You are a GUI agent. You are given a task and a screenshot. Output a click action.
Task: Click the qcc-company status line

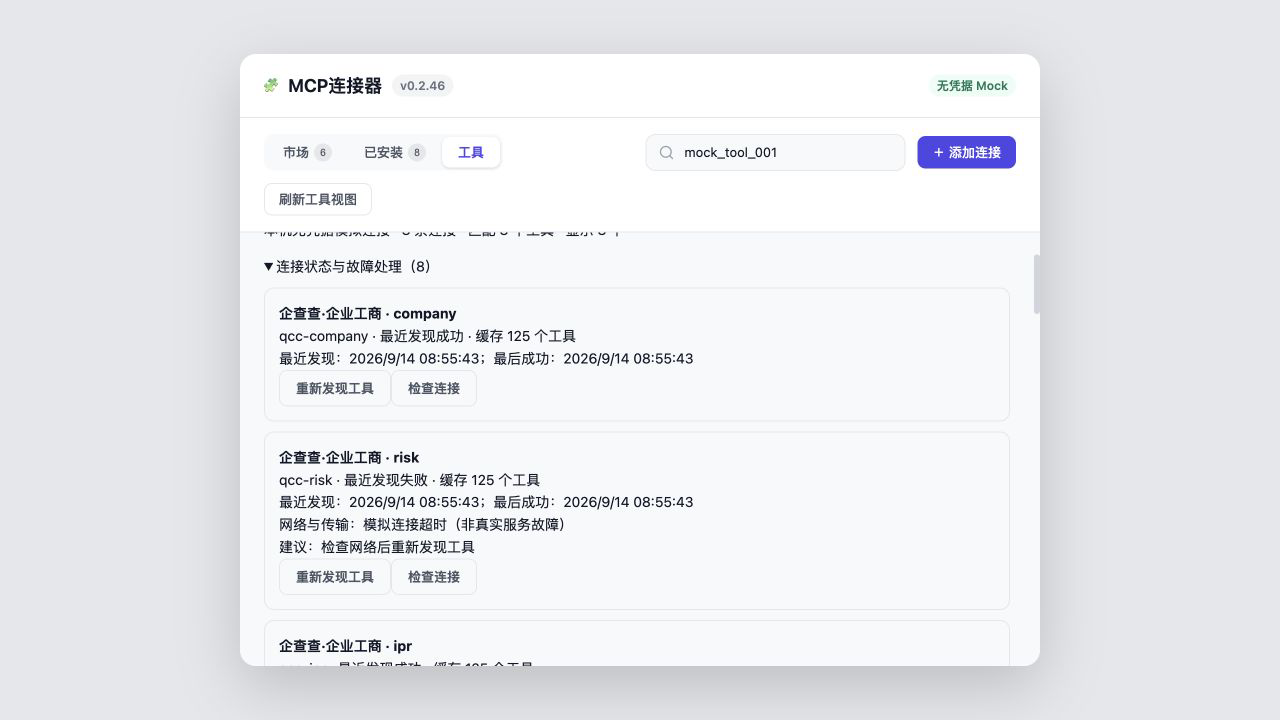pyautogui.click(x=427, y=336)
